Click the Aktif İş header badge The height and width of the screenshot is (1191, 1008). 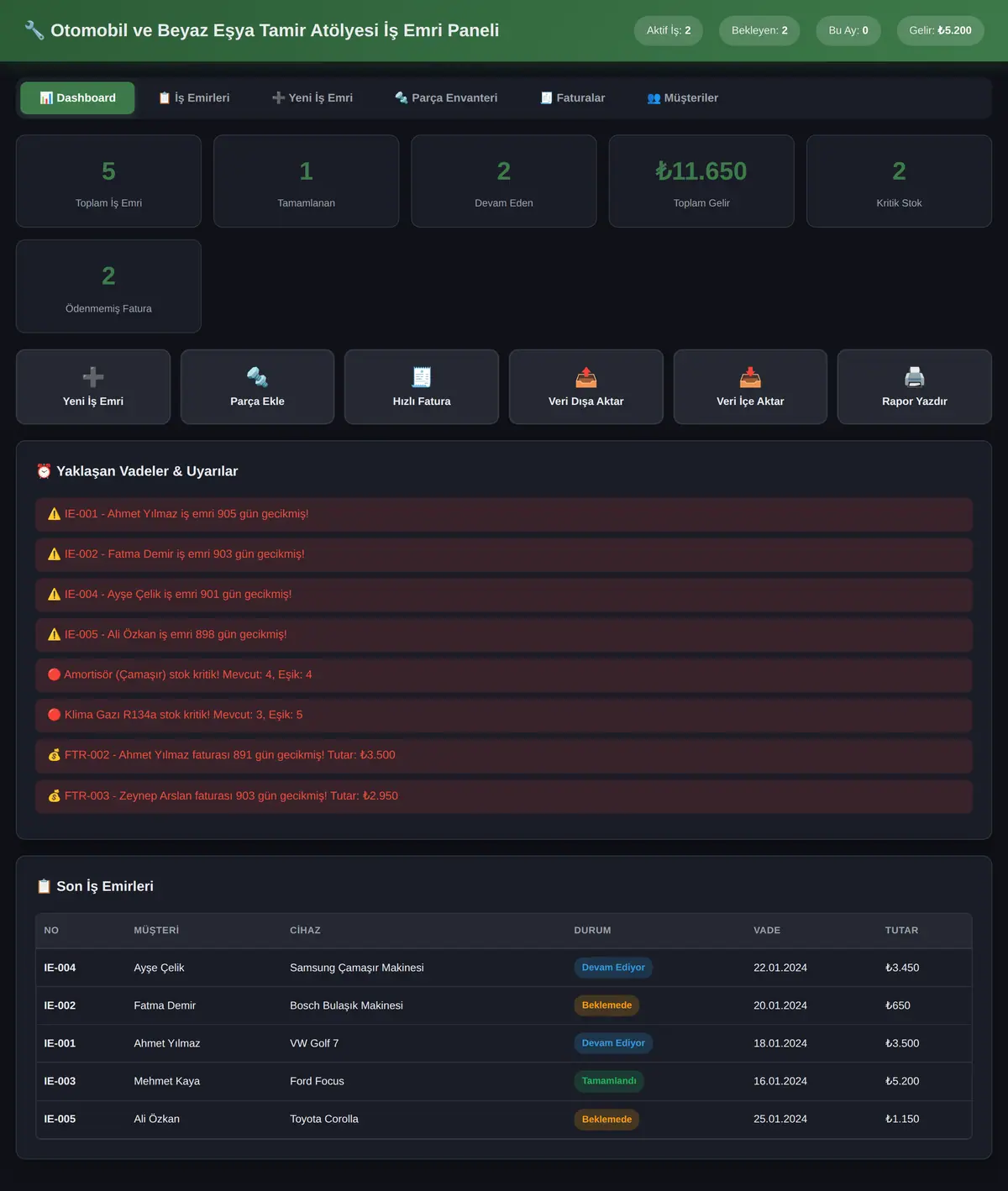(x=669, y=30)
